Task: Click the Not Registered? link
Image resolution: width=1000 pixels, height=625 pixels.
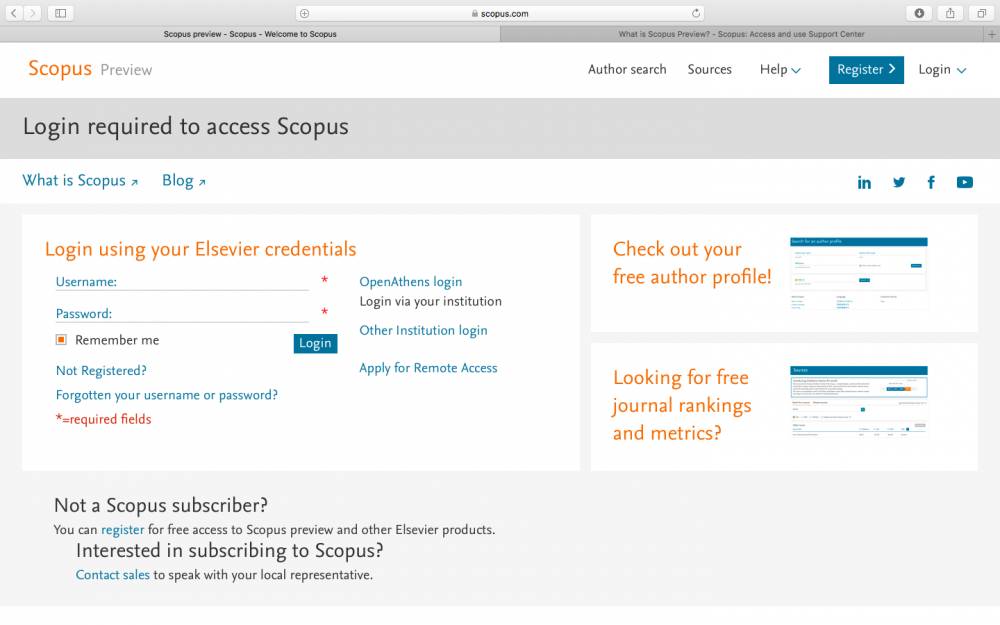Action: [101, 371]
